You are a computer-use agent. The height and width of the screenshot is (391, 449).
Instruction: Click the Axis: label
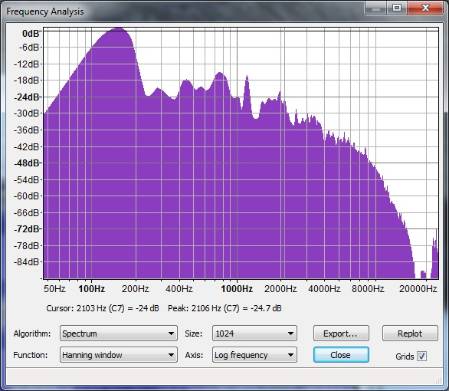click(194, 355)
